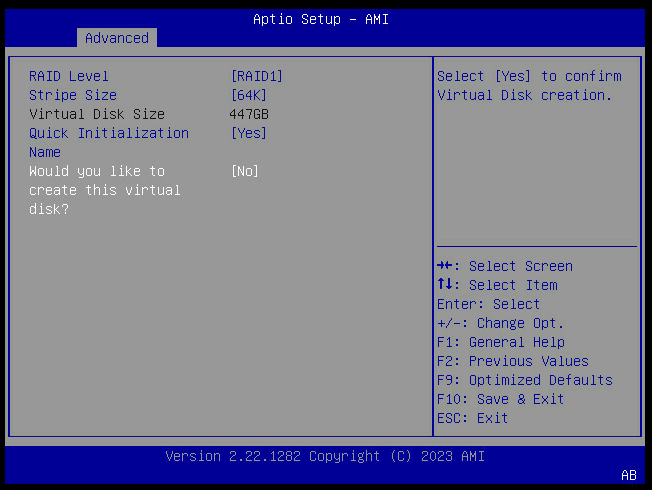Select the Quick Initialization setting label

tap(108, 133)
